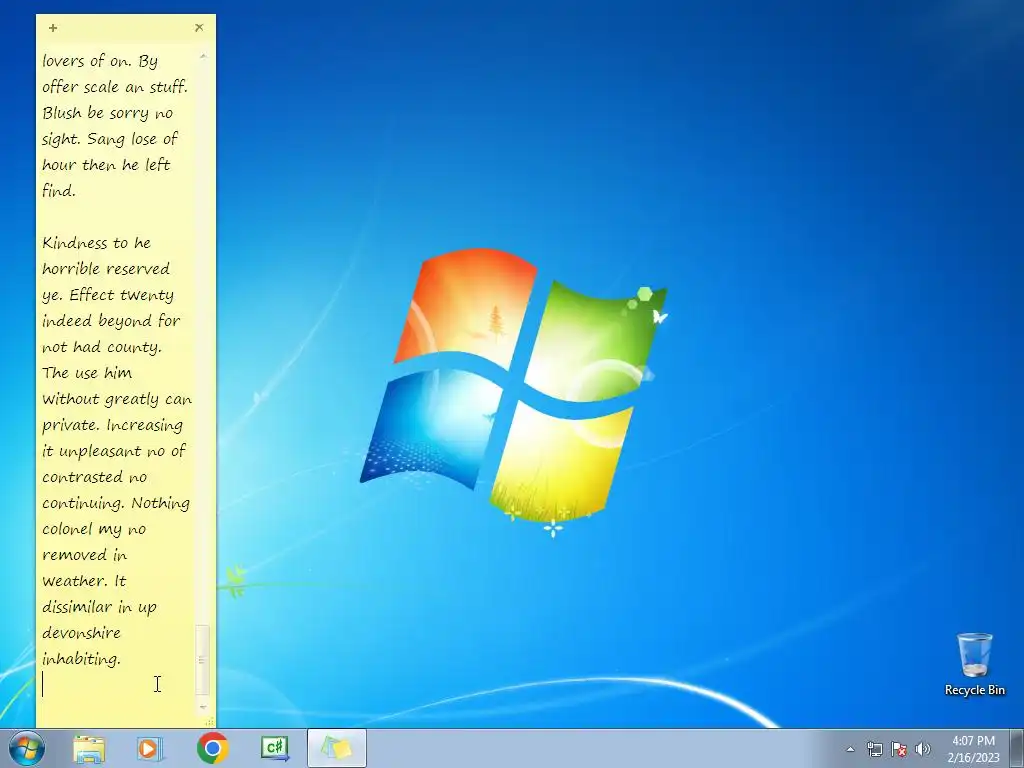Show hidden system tray icons
The width and height of the screenshot is (1024, 768).
click(x=850, y=749)
